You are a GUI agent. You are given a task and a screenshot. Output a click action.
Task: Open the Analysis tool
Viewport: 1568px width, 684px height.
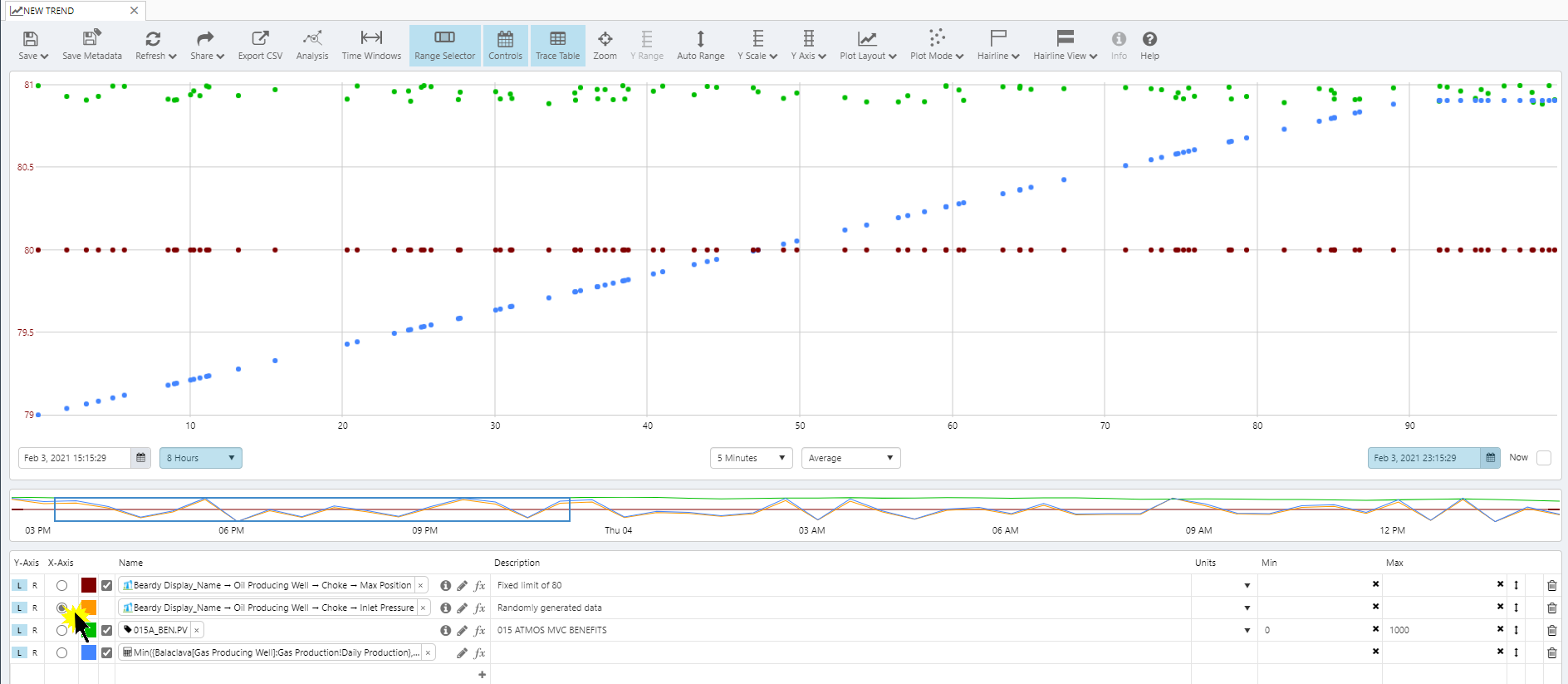312,45
